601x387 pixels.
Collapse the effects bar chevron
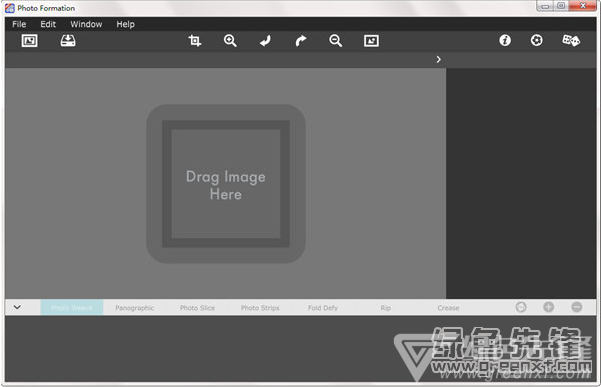click(x=17, y=307)
